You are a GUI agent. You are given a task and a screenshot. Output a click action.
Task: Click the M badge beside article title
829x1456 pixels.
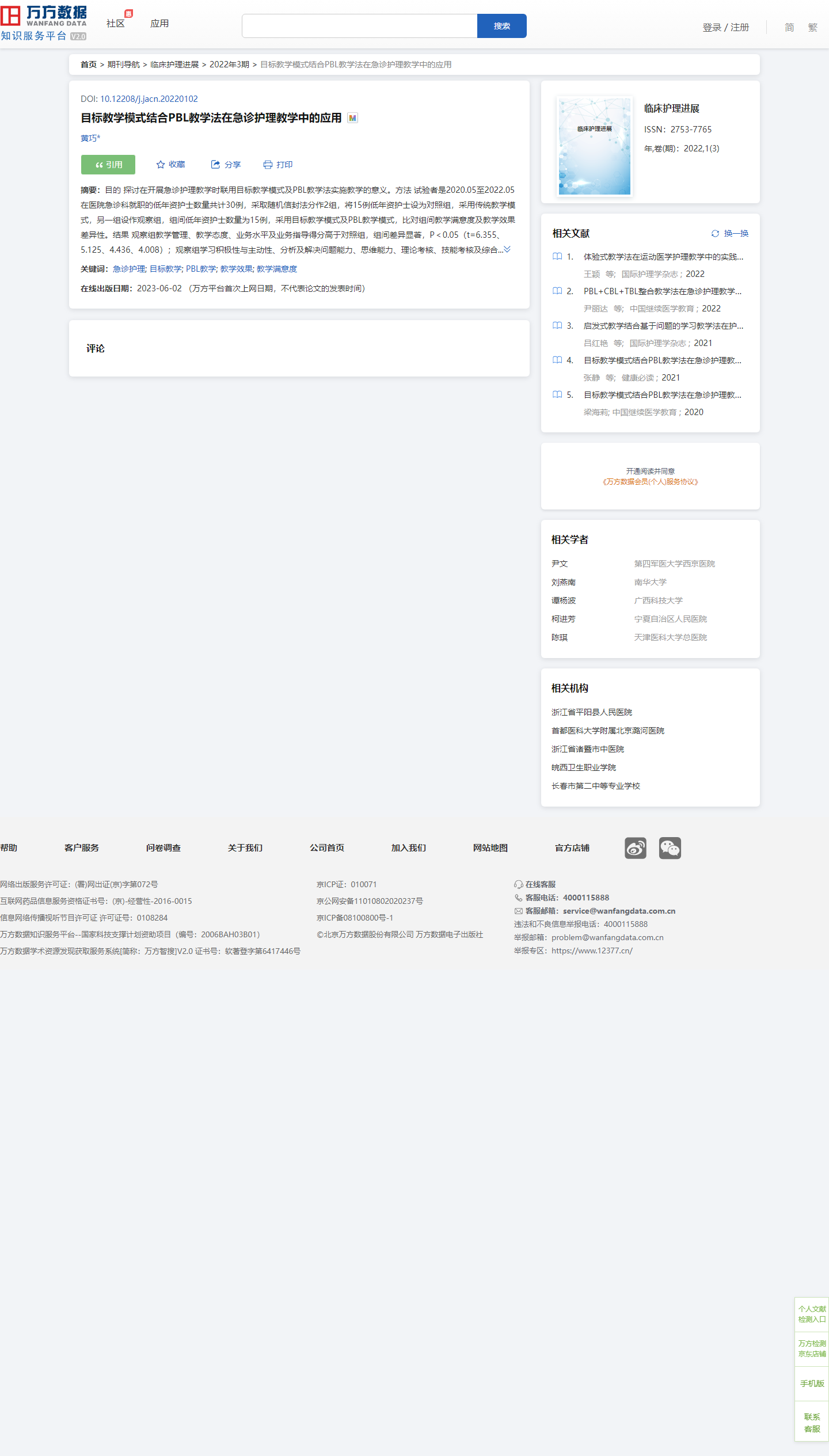pyautogui.click(x=353, y=118)
